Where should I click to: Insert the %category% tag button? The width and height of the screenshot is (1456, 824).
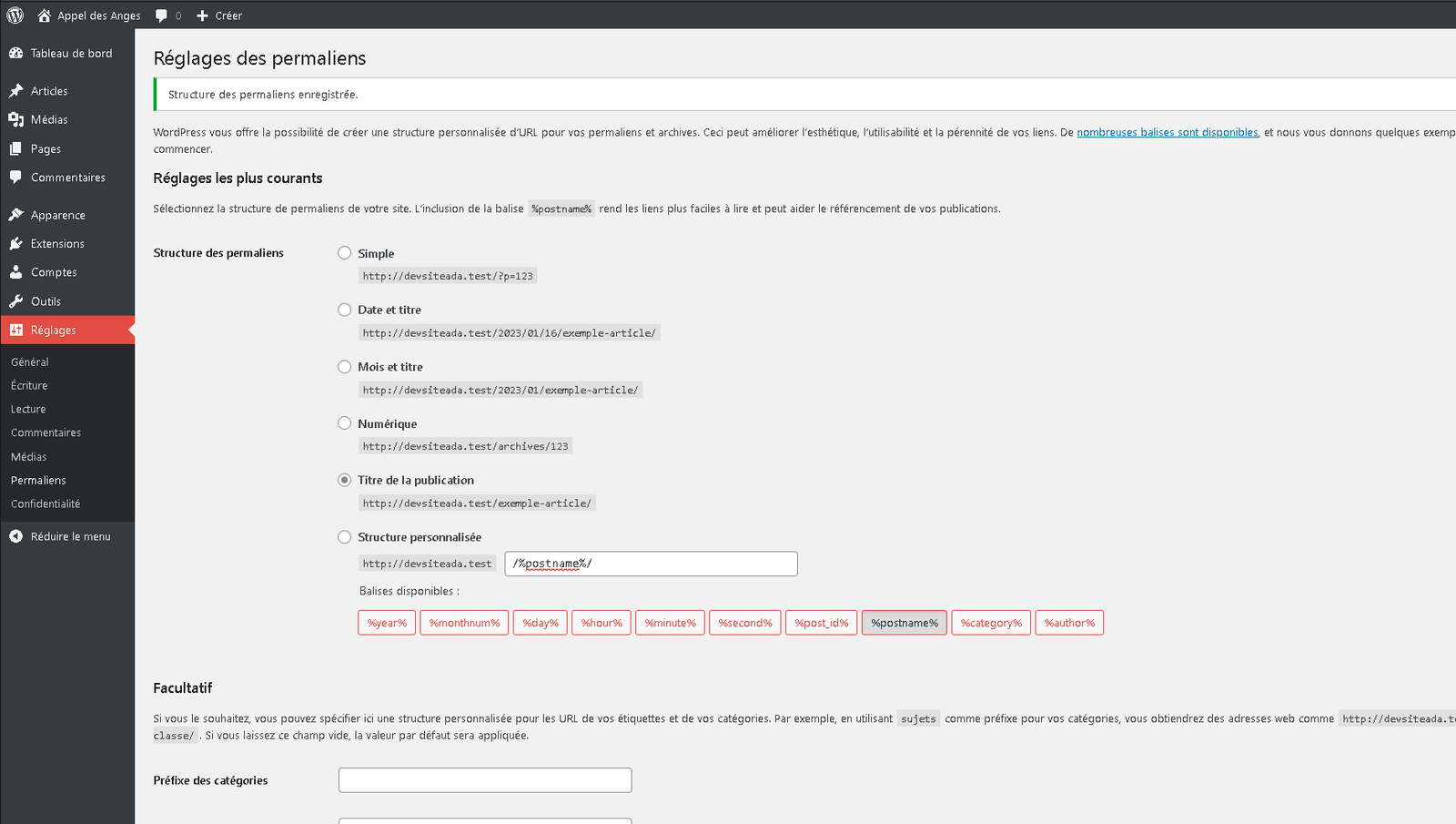pyautogui.click(x=991, y=623)
